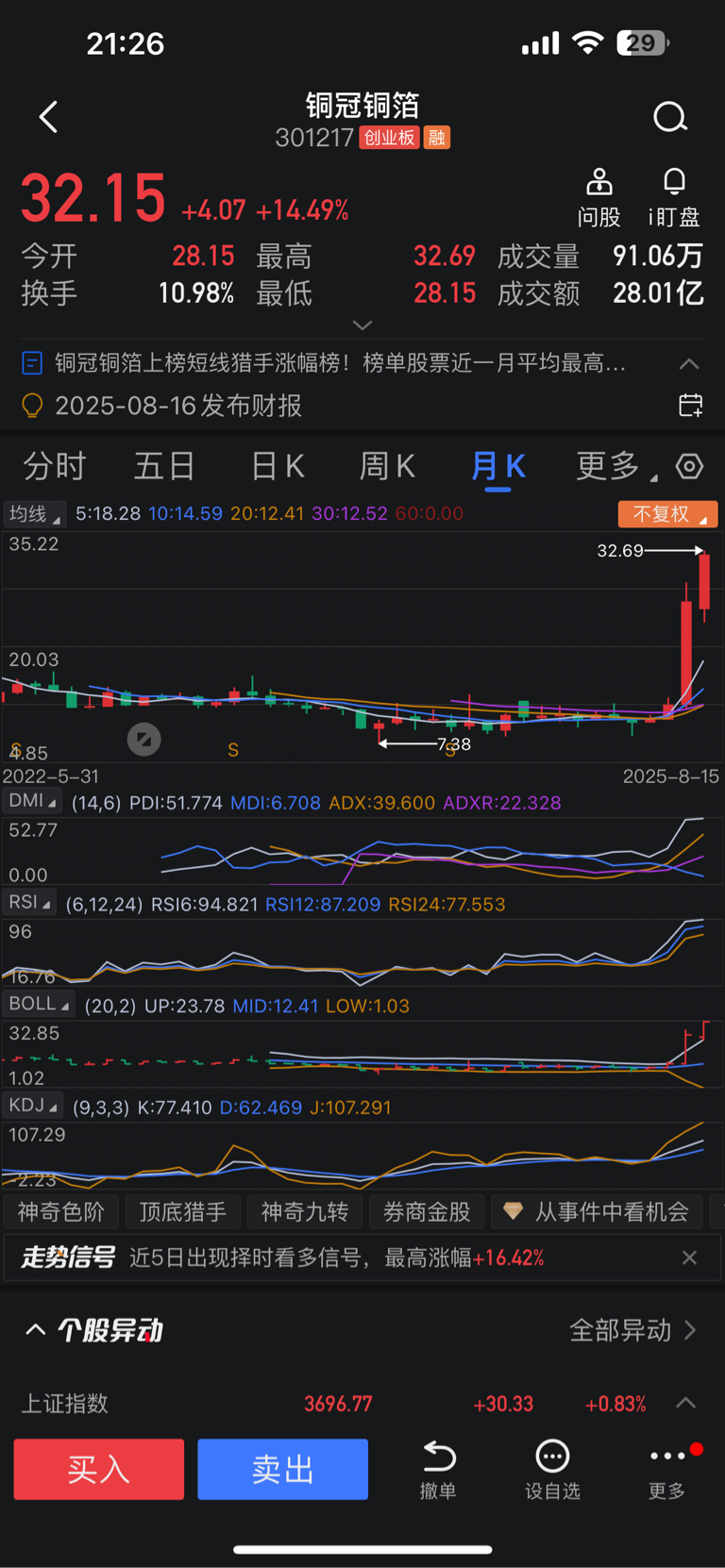Viewport: 725px width, 1568px height.
Task: Tap 32.69 high price label on chart
Action: [x=620, y=550]
